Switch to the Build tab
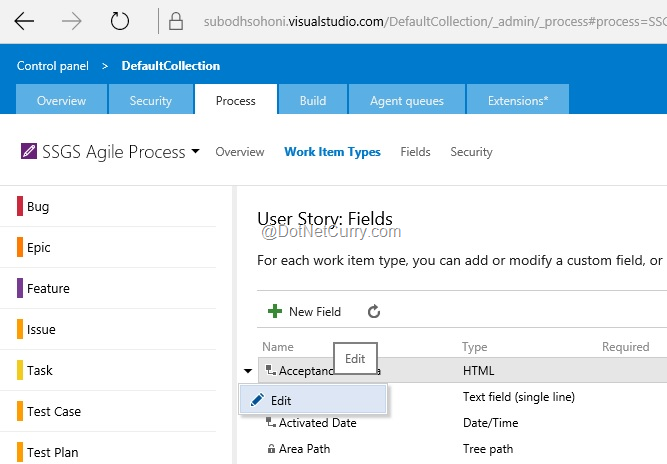The height and width of the screenshot is (464, 667). coord(313,100)
